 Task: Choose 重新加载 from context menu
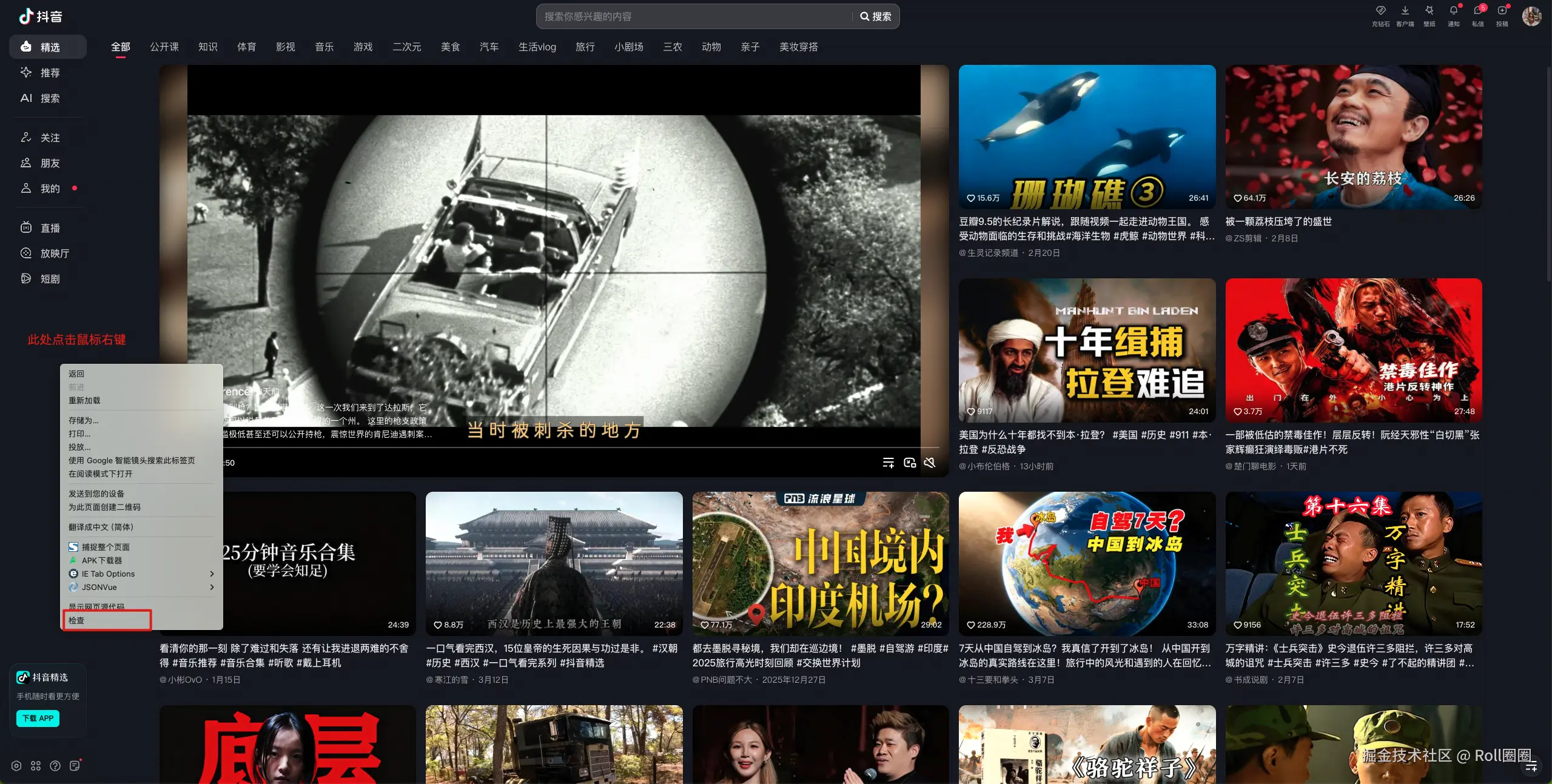click(84, 400)
